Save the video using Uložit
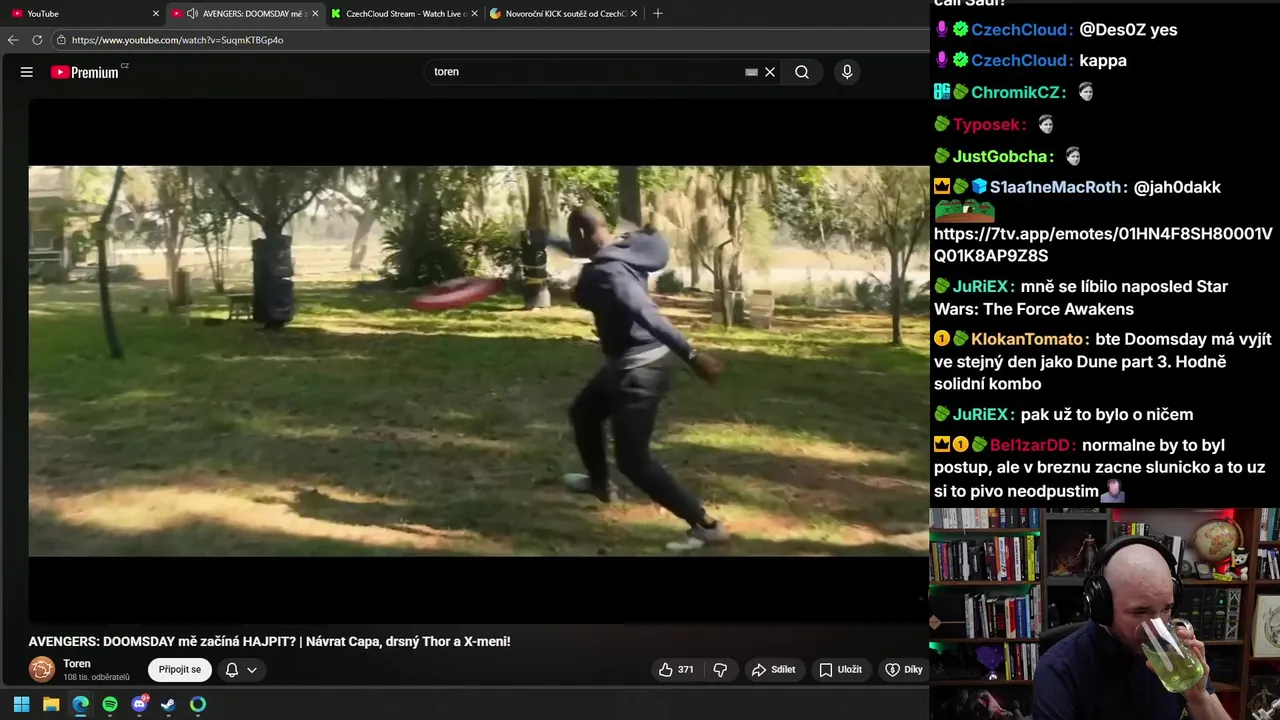Viewport: 1280px width, 720px height. pyautogui.click(x=840, y=670)
